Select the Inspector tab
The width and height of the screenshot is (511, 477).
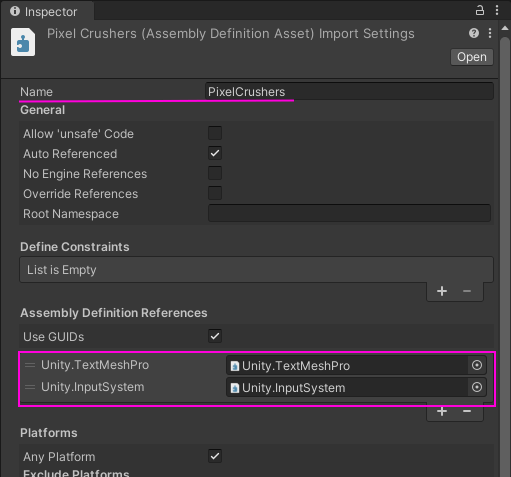(x=47, y=11)
